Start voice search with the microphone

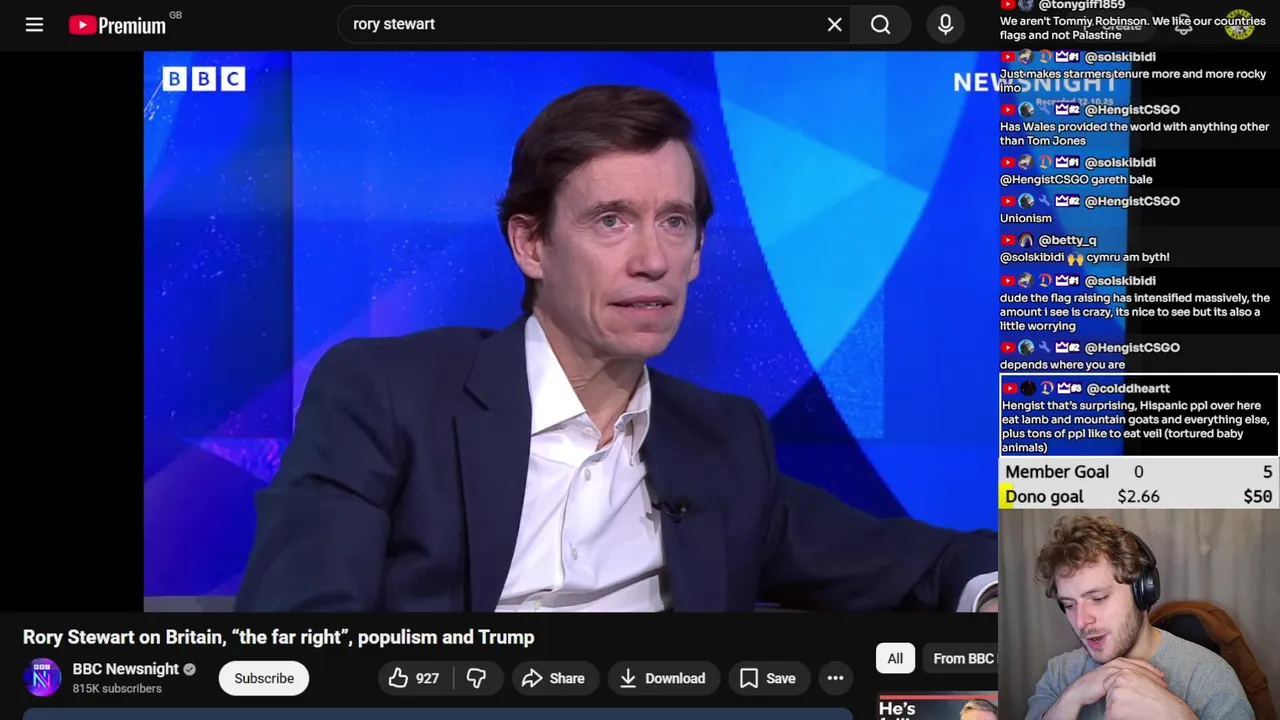tap(945, 24)
